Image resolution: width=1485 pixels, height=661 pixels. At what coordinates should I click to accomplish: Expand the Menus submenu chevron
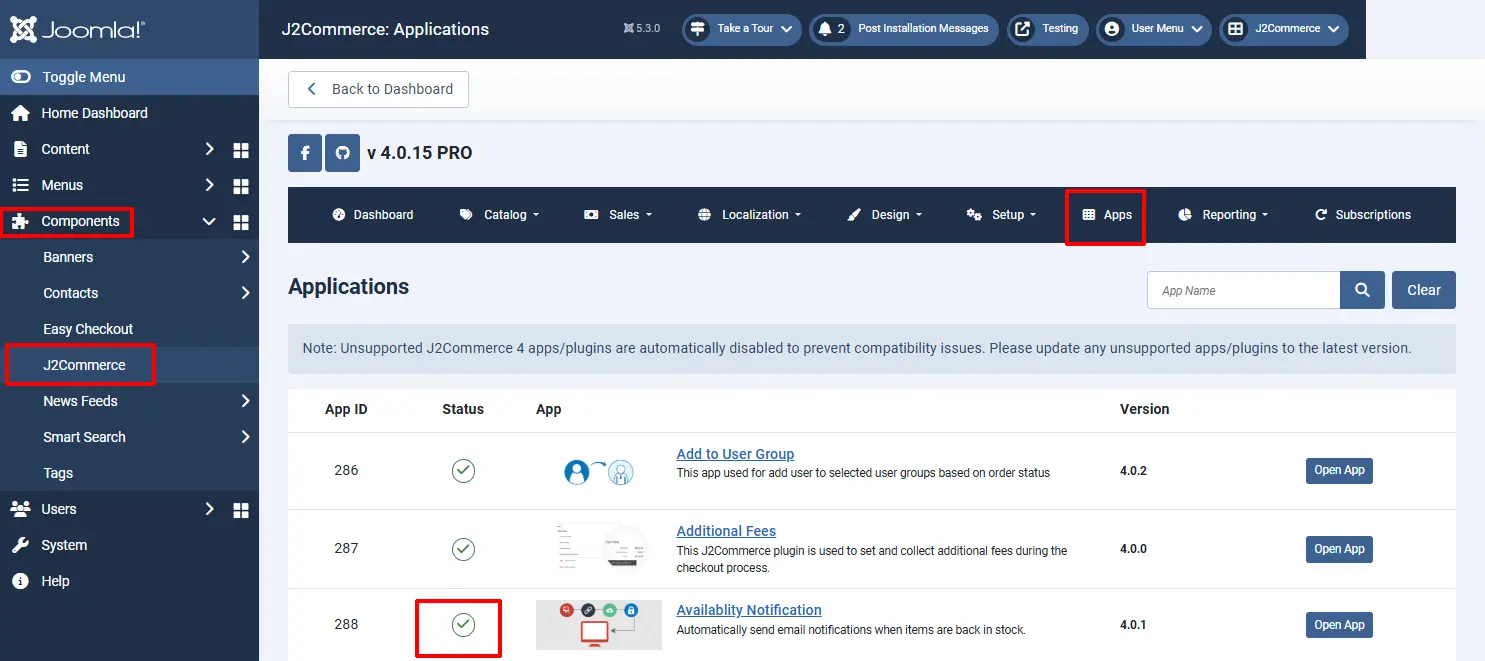click(209, 185)
